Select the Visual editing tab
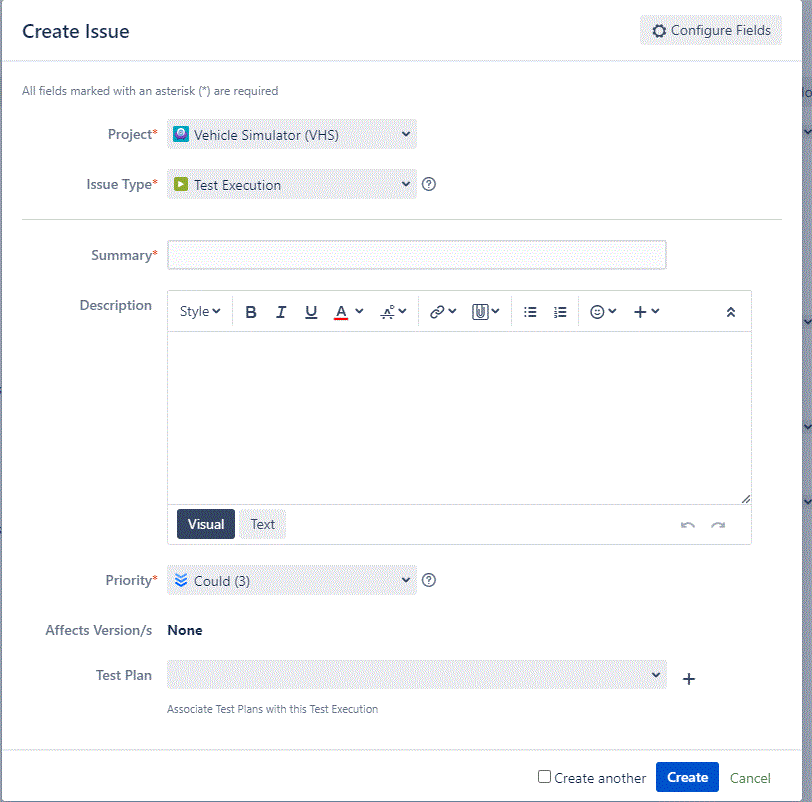This screenshot has width=812, height=802. click(205, 524)
